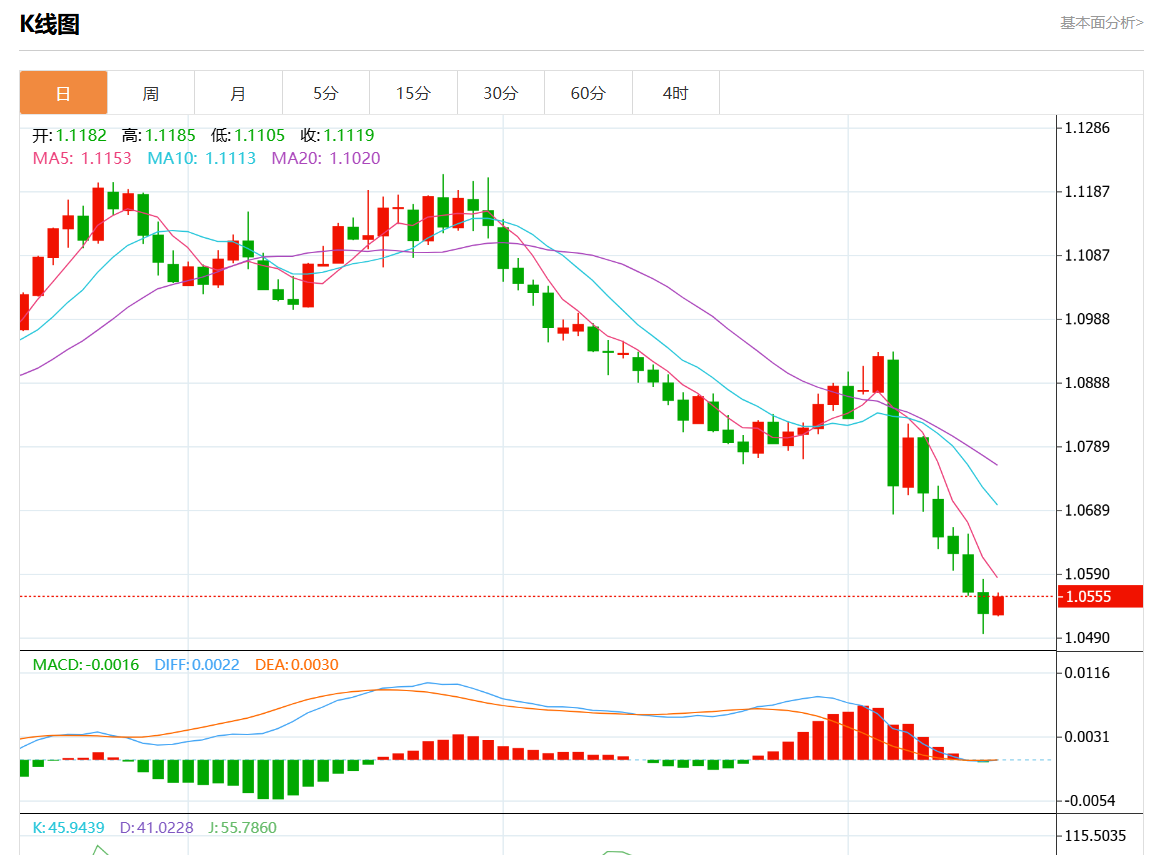The width and height of the screenshot is (1166, 855).
Task: Open the 基本面分析 link
Action: coord(1101,22)
